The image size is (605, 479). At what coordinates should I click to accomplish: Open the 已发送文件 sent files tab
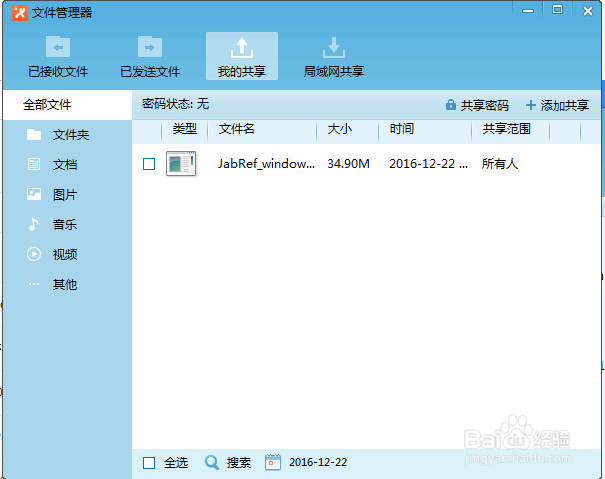[x=150, y=57]
